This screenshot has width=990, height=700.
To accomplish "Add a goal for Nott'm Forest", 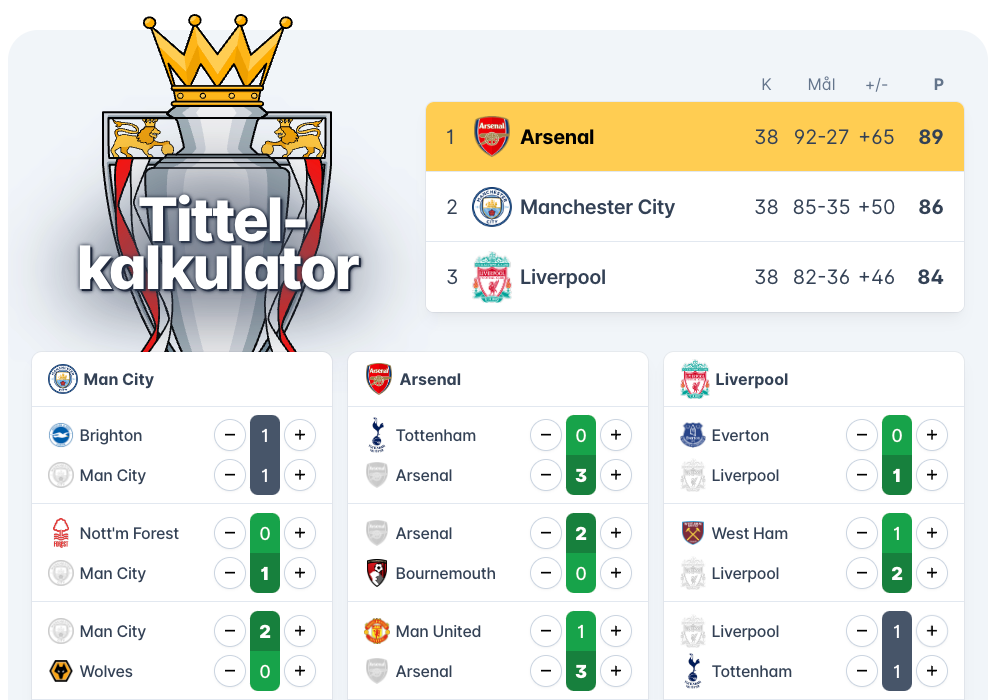I will click(x=300, y=533).
